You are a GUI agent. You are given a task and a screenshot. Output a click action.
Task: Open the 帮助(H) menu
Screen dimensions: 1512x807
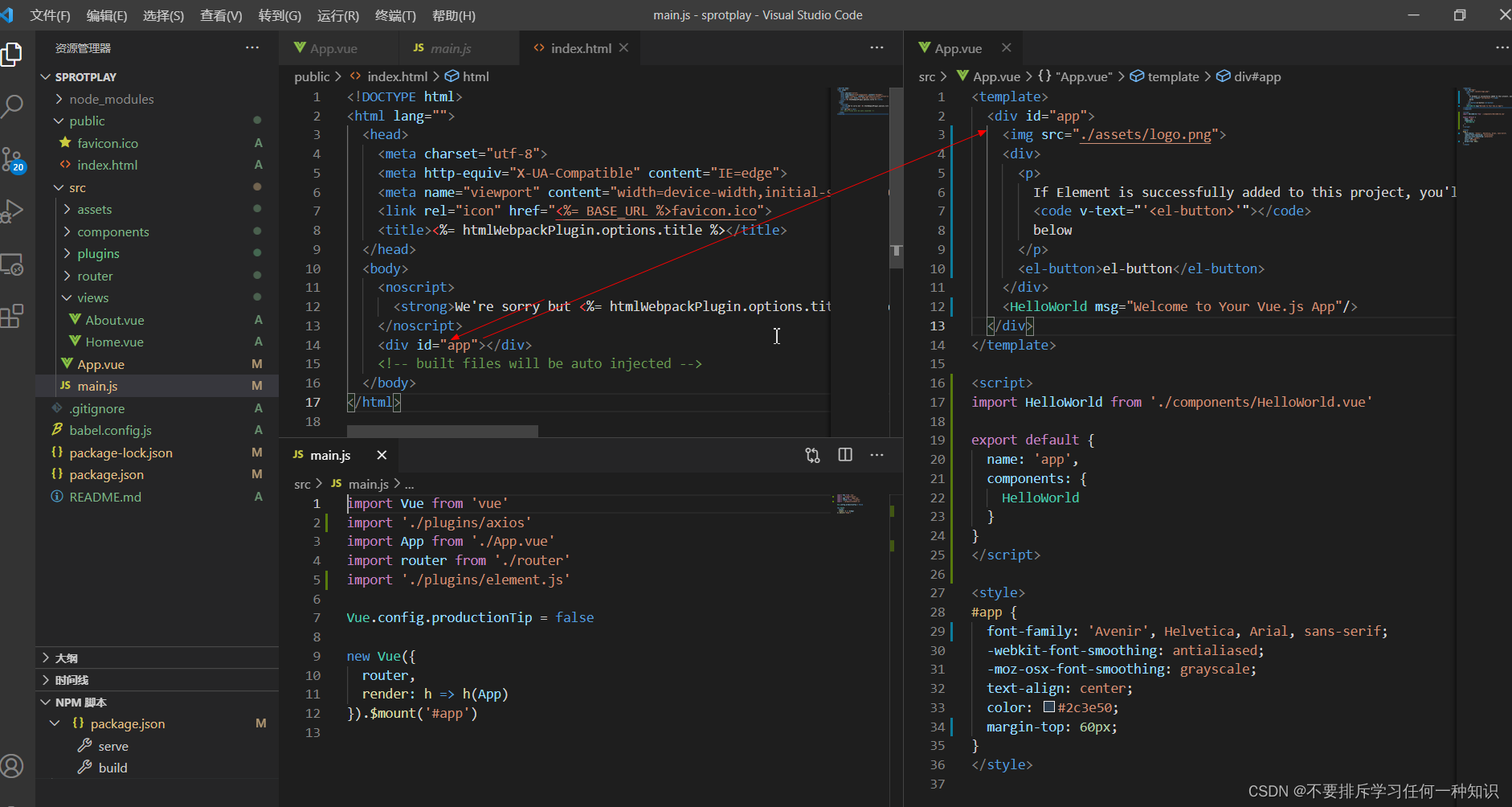(453, 15)
